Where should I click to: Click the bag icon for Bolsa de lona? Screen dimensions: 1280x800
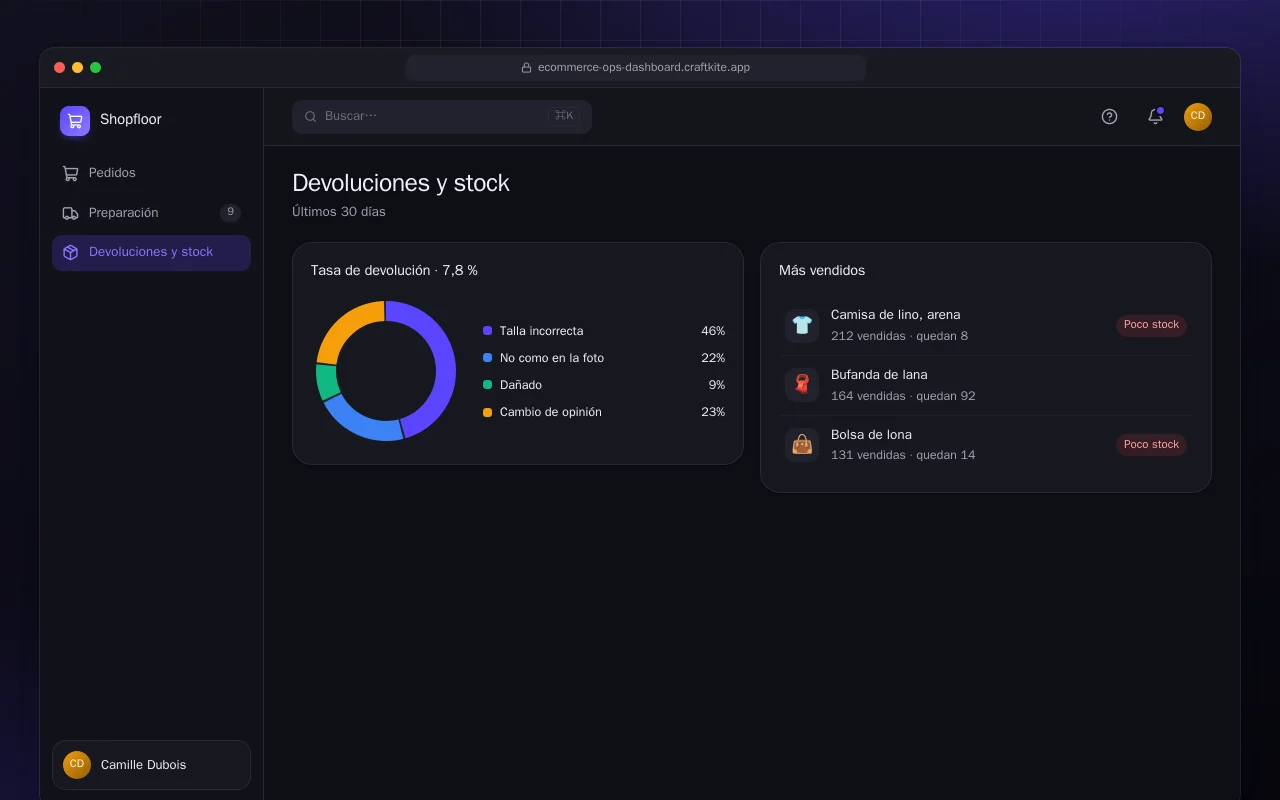pyautogui.click(x=802, y=445)
